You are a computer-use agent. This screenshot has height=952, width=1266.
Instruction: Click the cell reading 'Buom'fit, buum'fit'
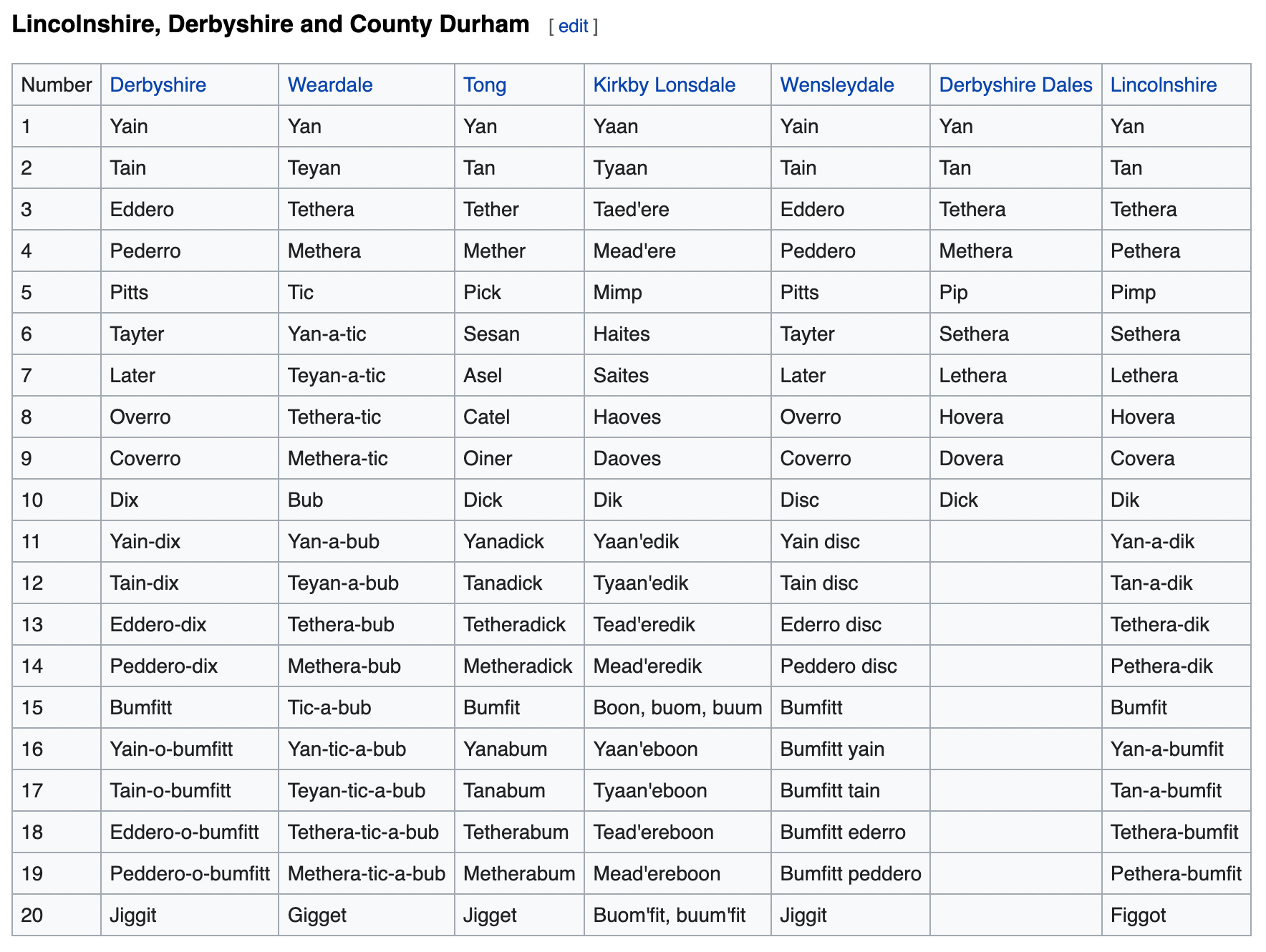tap(677, 915)
